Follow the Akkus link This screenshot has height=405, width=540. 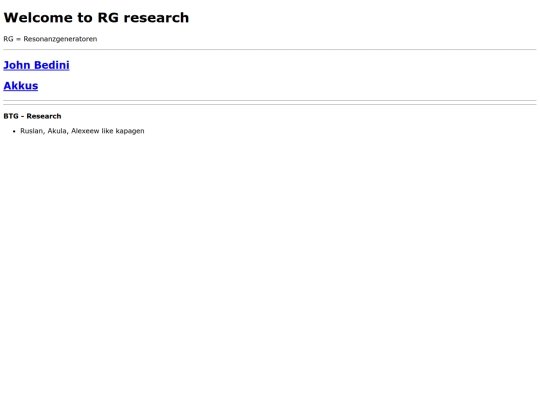click(21, 86)
